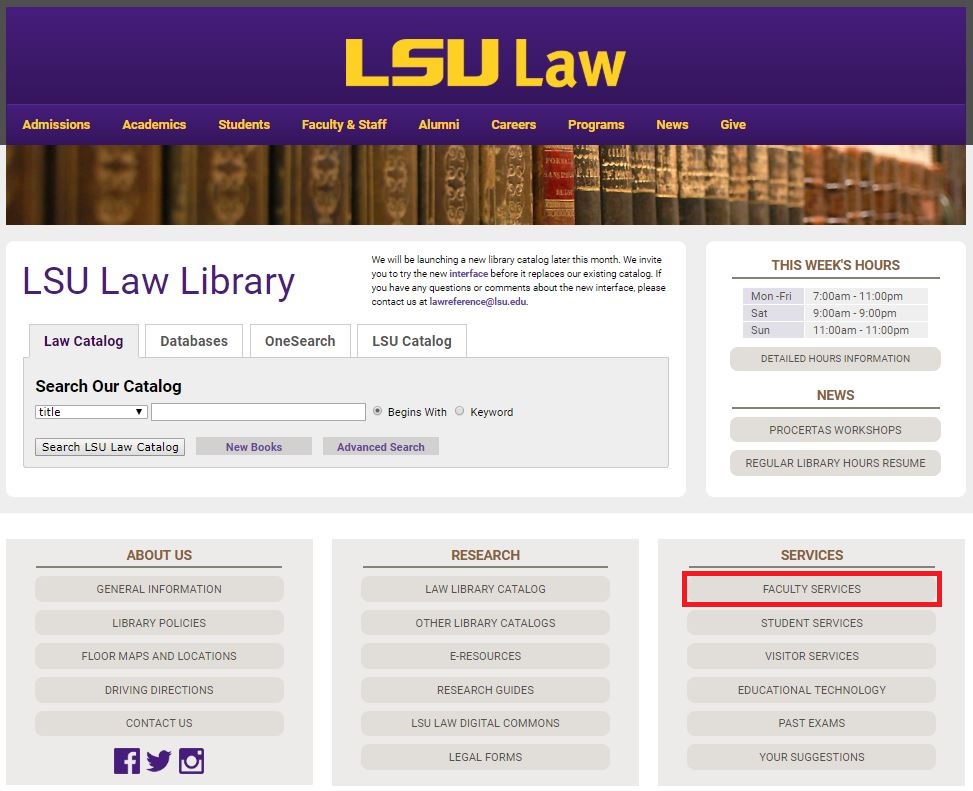Viewport: 973px width, 791px height.
Task: Open Floor Maps and Locations
Action: (x=159, y=656)
